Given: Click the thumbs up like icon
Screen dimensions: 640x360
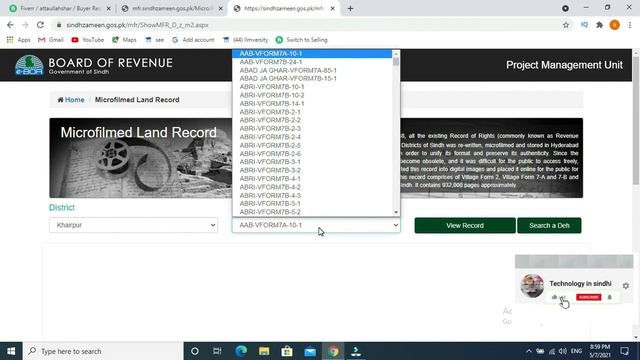Looking at the screenshot, I should 554,297.
